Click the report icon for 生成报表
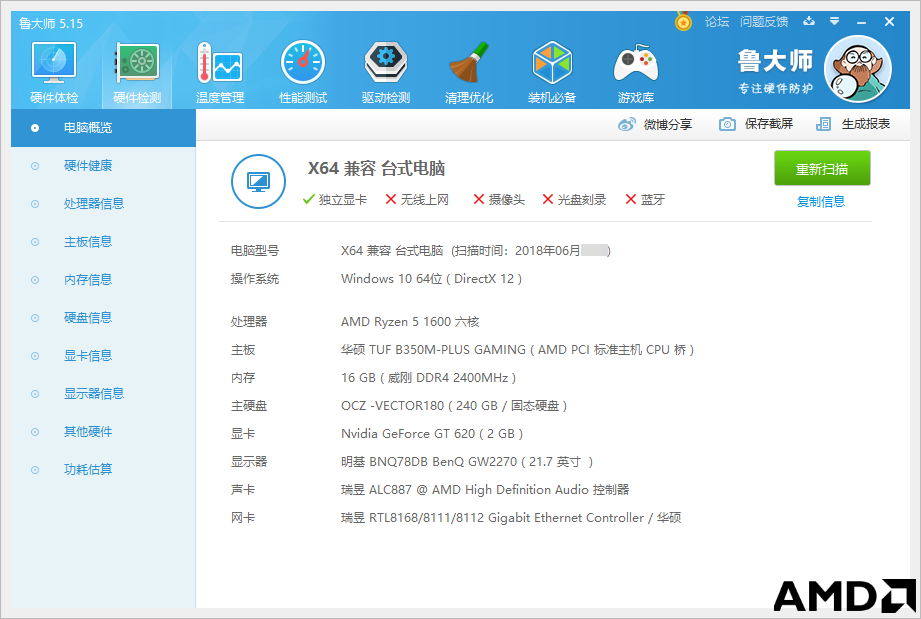Image resolution: width=921 pixels, height=619 pixels. [x=823, y=125]
